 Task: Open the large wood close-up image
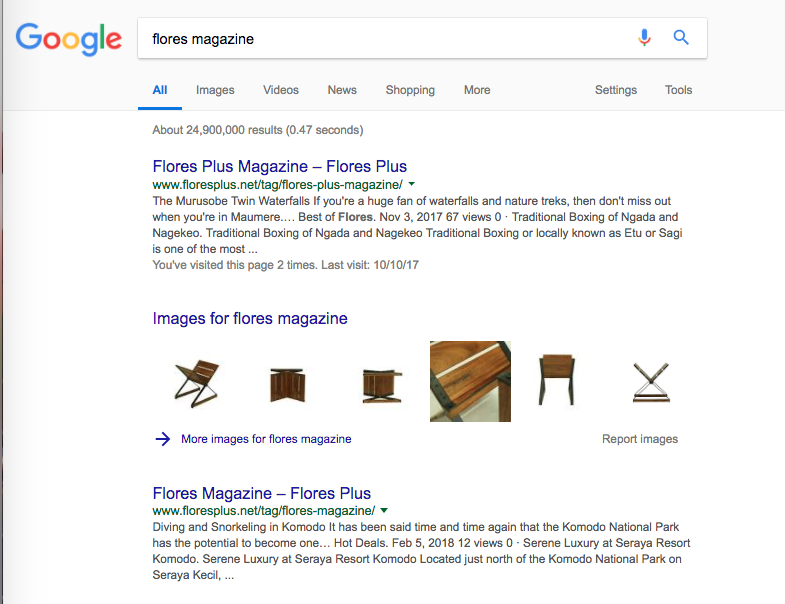(470, 381)
